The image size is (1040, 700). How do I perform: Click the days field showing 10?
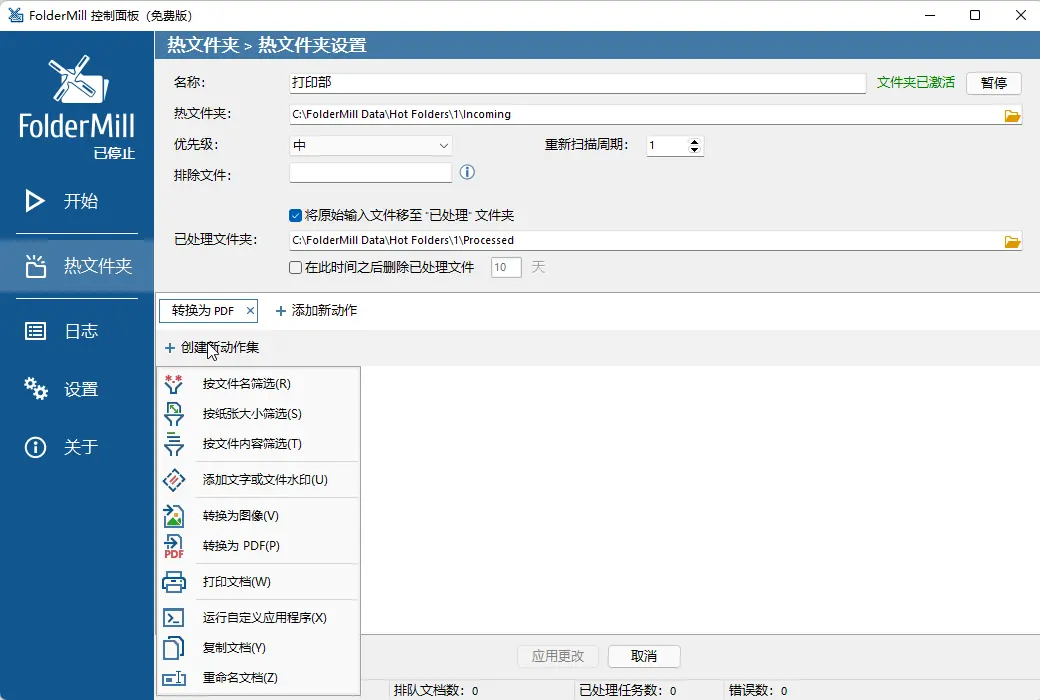click(x=506, y=267)
